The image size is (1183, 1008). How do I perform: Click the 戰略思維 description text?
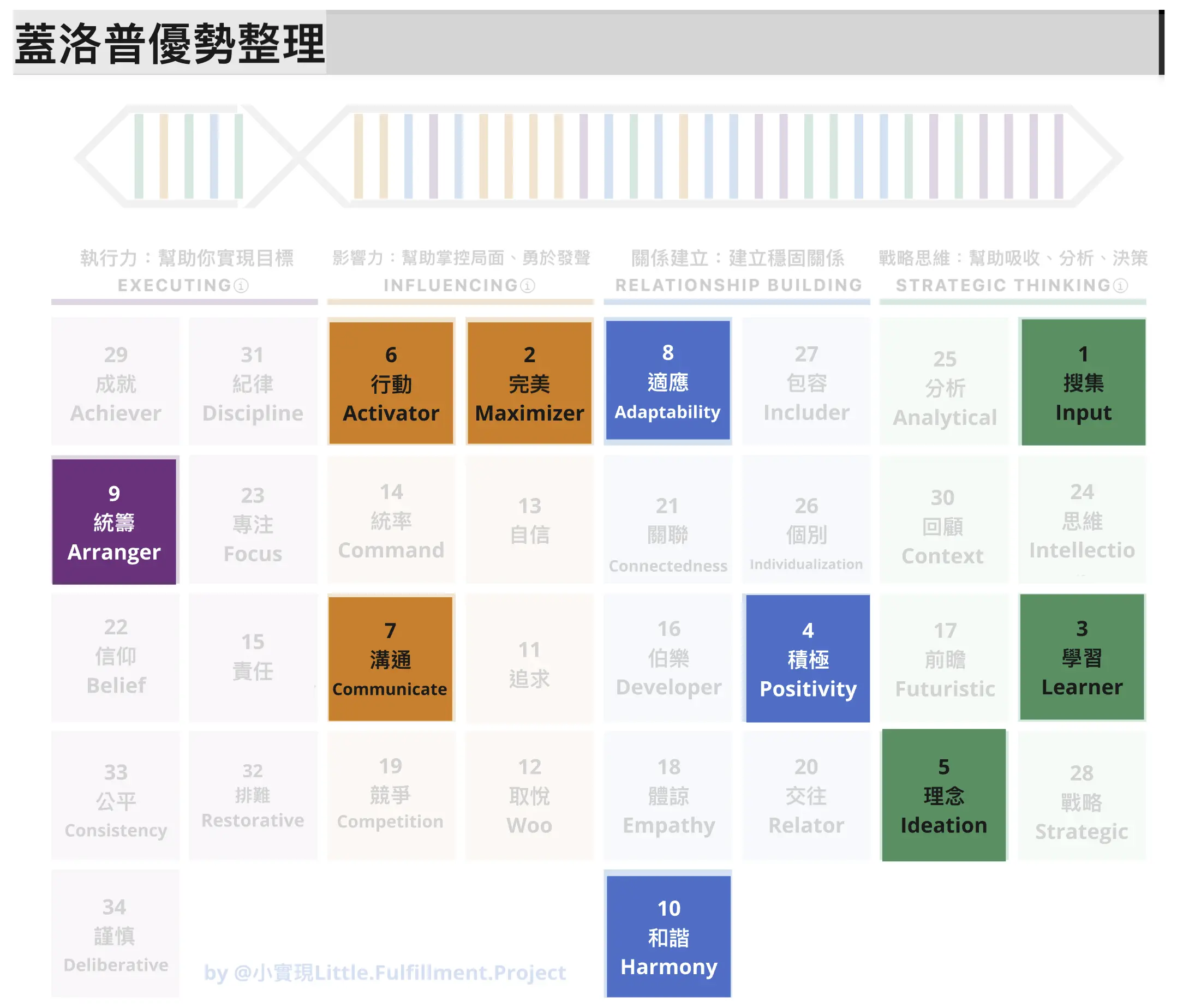(1013, 258)
